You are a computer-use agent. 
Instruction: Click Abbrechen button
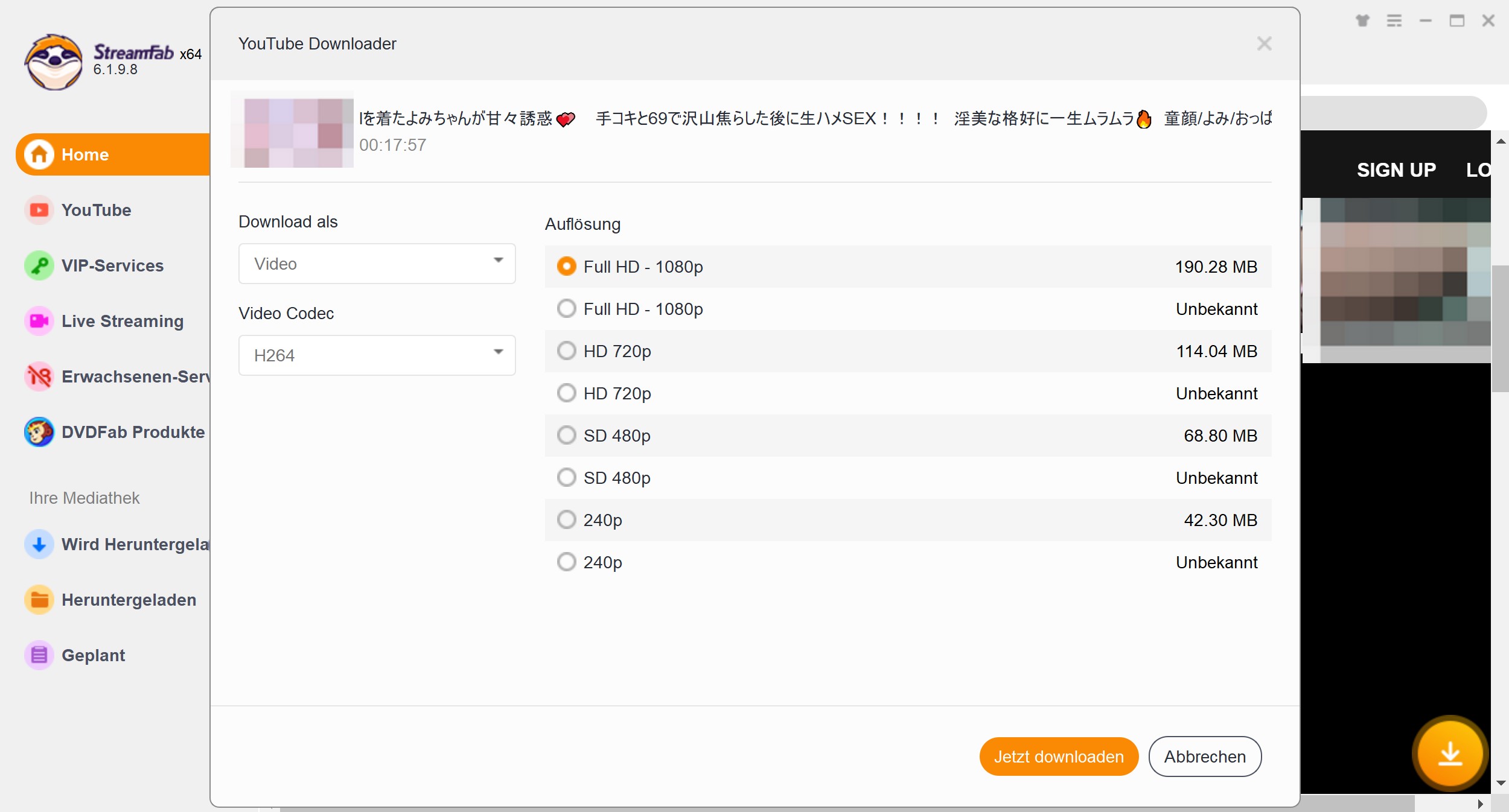click(1205, 756)
